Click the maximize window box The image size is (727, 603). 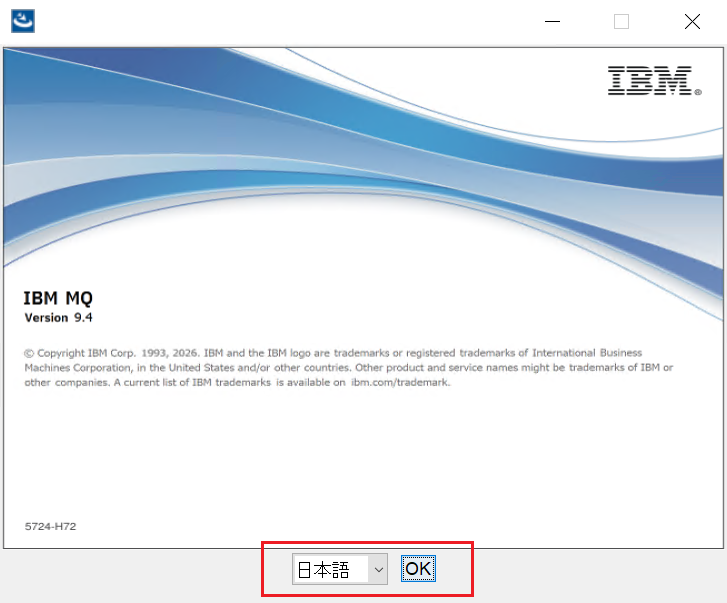tap(621, 21)
